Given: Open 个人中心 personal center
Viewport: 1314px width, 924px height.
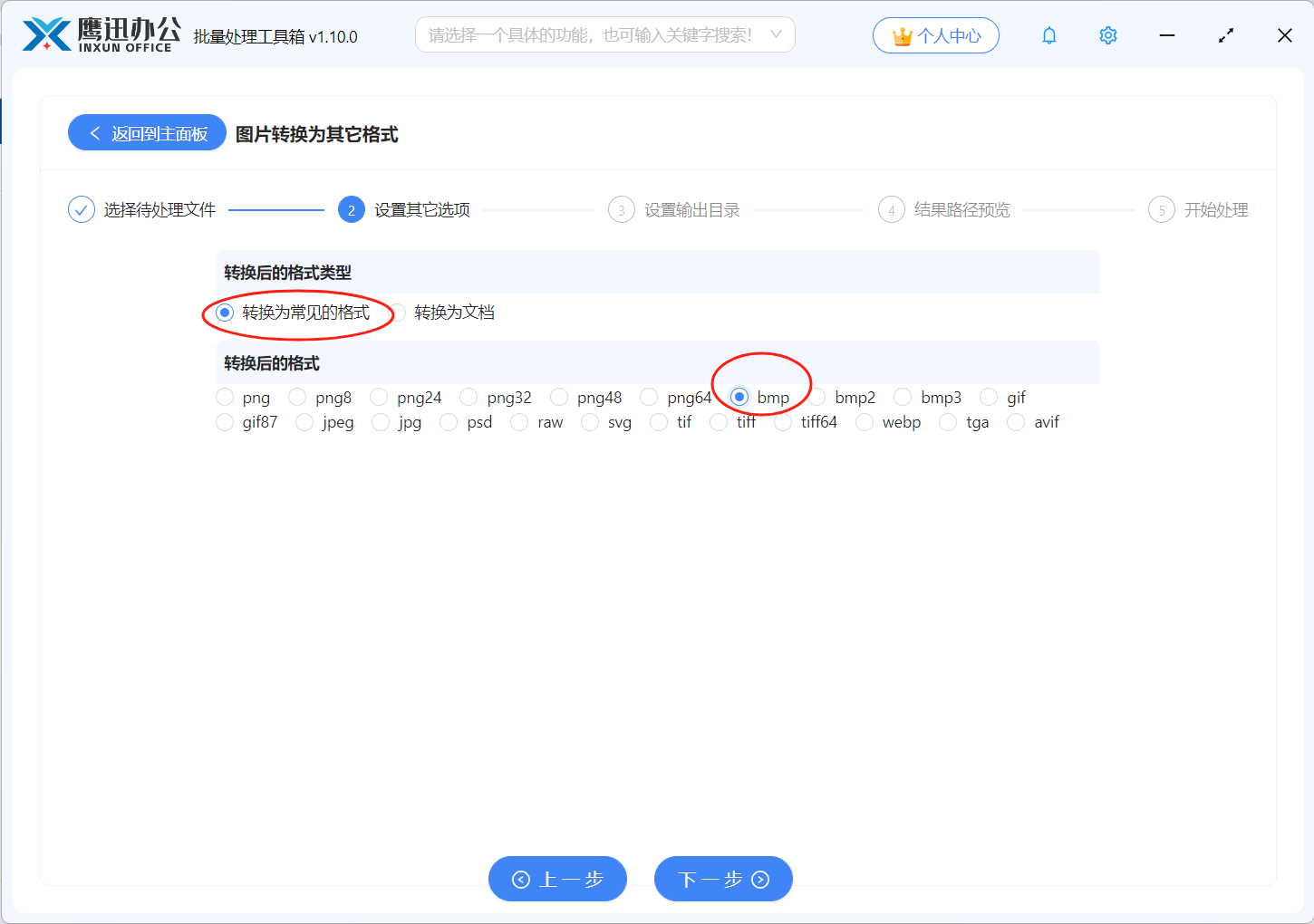Looking at the screenshot, I should point(936,35).
